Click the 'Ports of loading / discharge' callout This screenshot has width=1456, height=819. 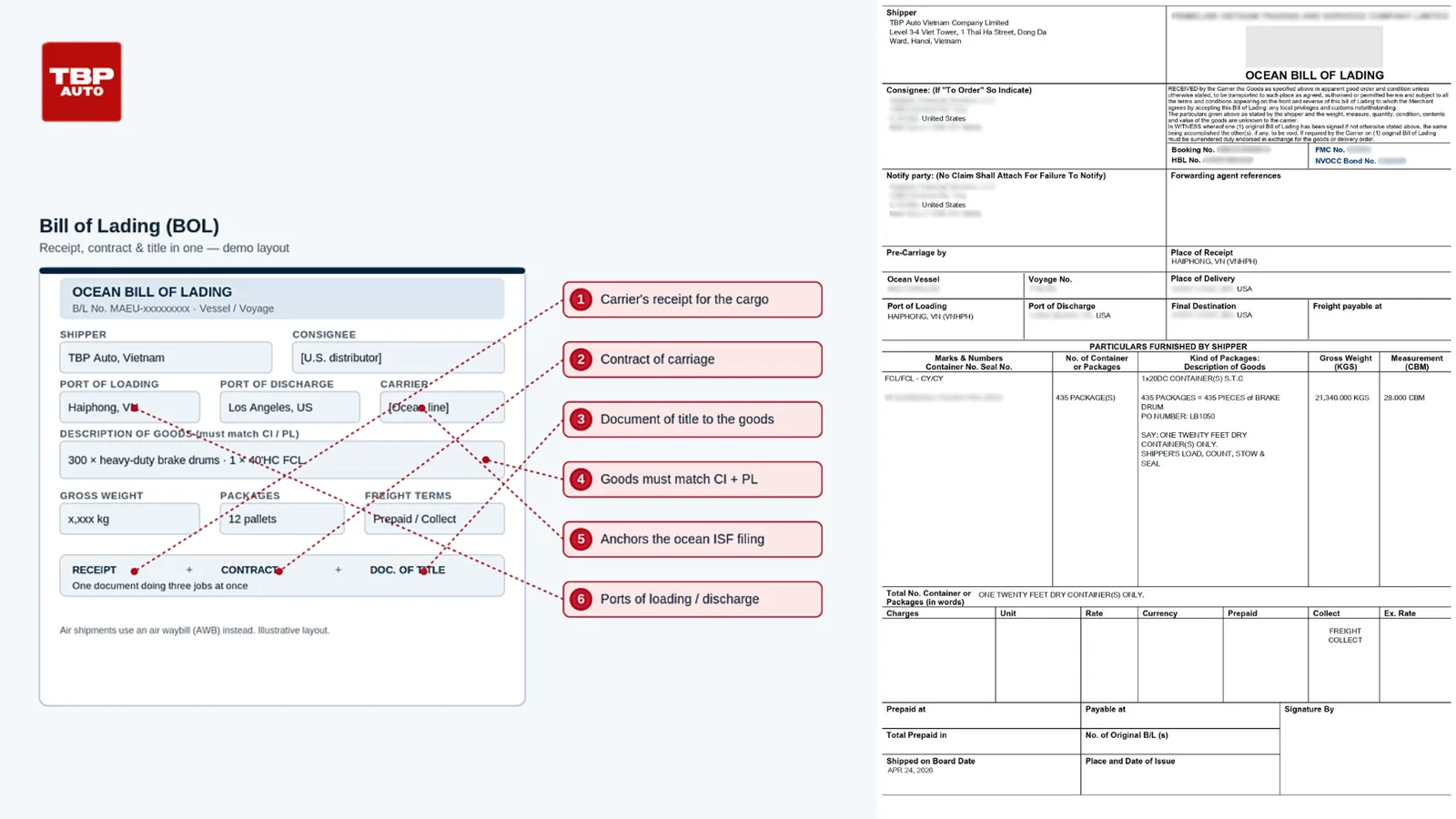pyautogui.click(x=692, y=600)
